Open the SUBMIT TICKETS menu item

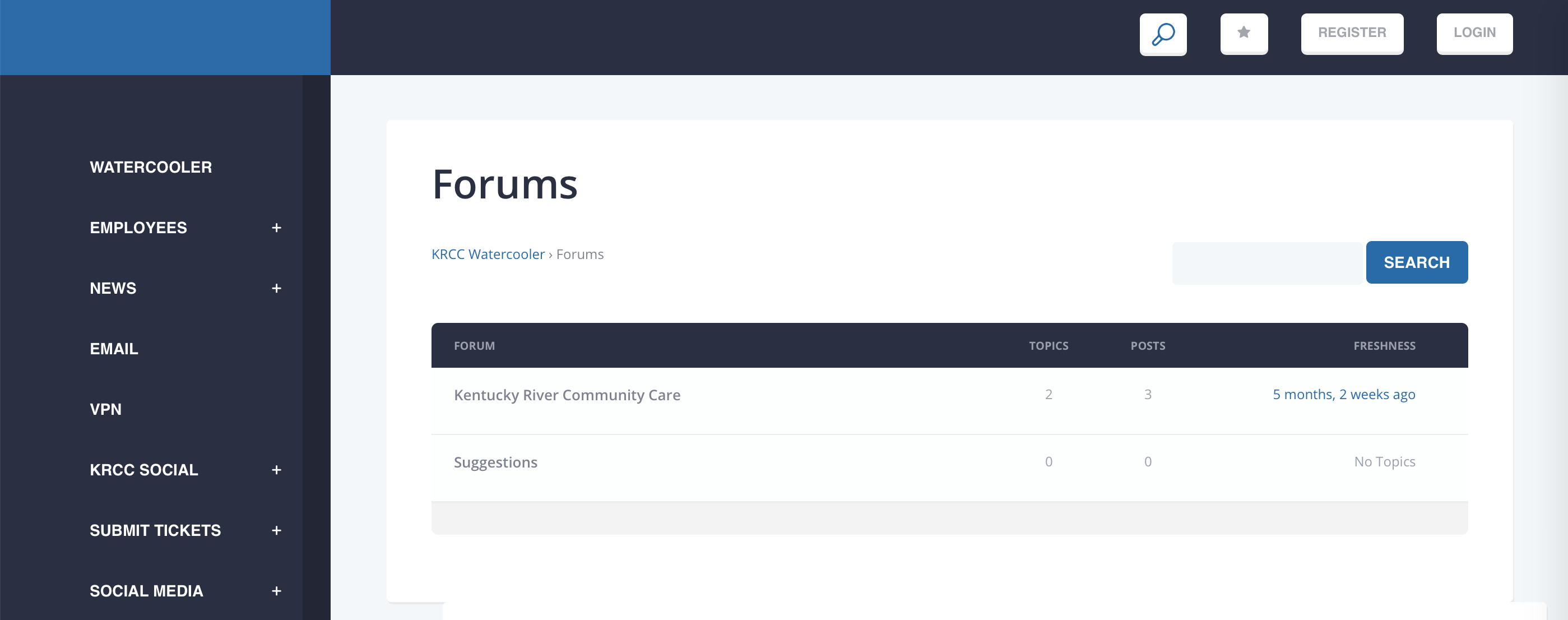[155, 530]
